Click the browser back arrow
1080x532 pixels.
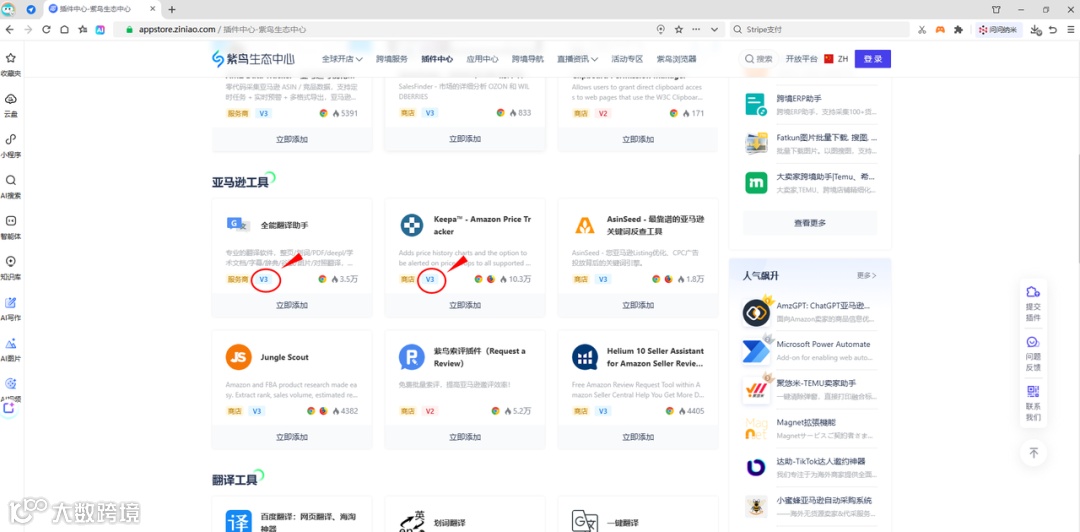10,30
